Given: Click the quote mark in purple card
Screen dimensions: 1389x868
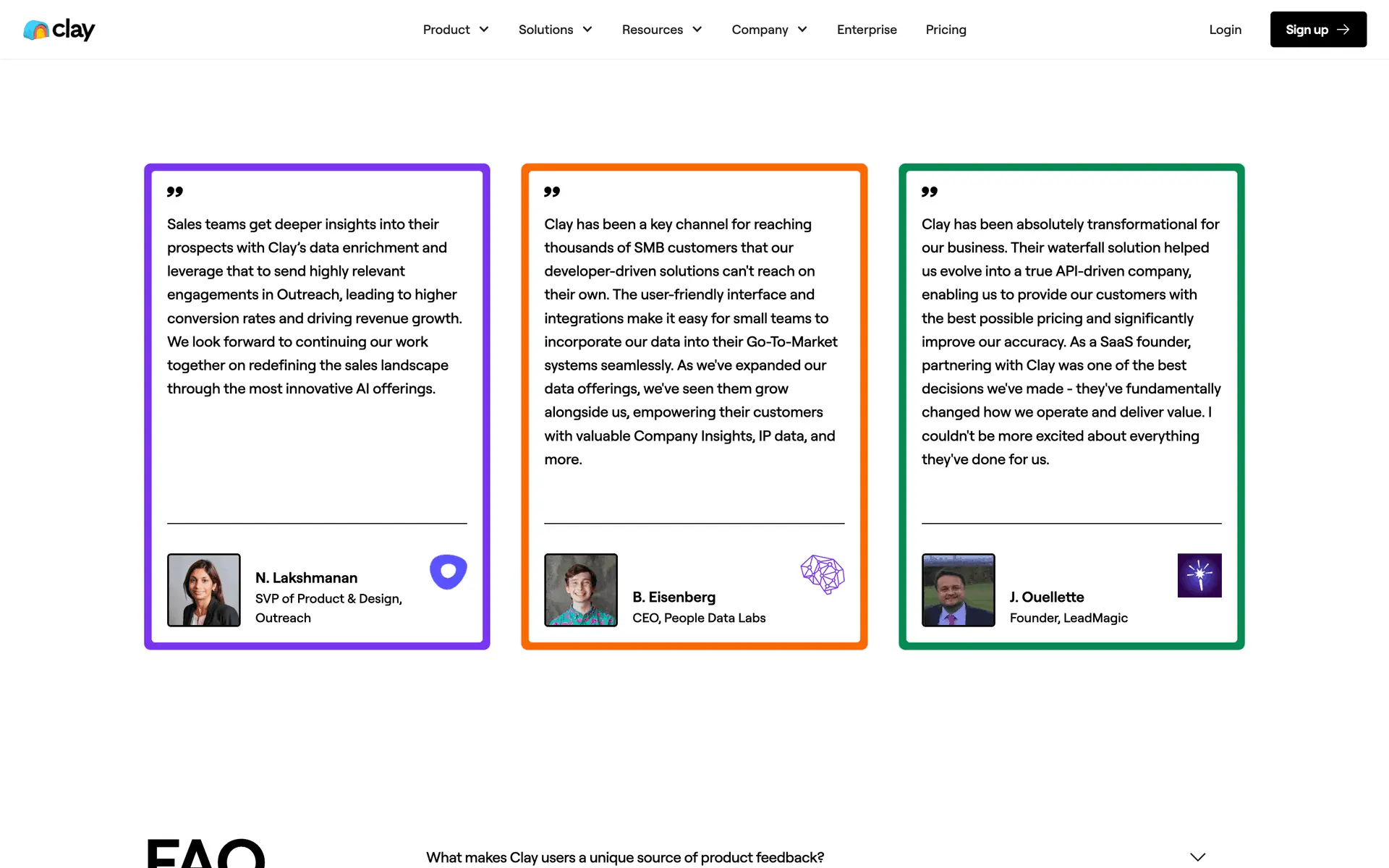Looking at the screenshot, I should (175, 192).
